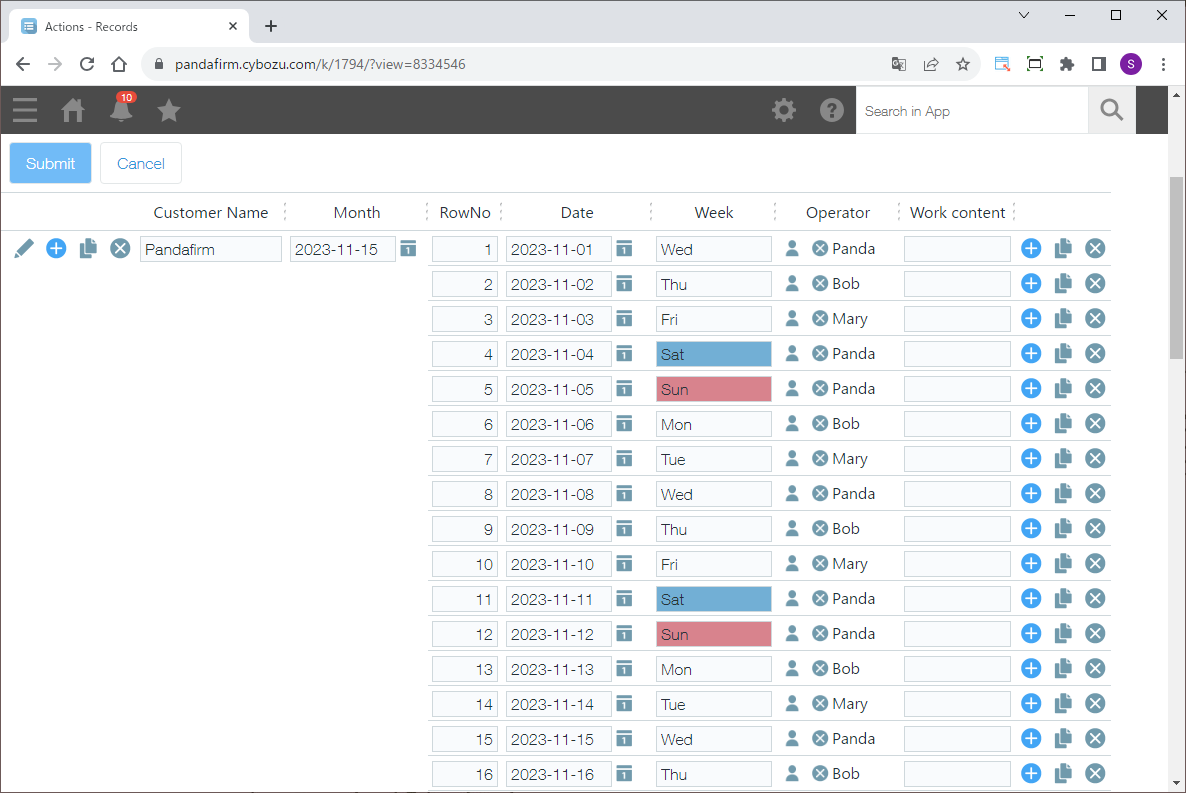The image size is (1186, 793).
Task: Remove operator Bob in row 2
Action: [820, 284]
